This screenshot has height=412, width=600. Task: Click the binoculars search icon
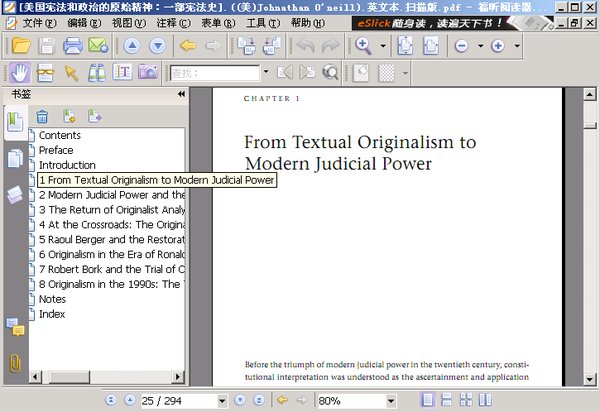coord(97,72)
